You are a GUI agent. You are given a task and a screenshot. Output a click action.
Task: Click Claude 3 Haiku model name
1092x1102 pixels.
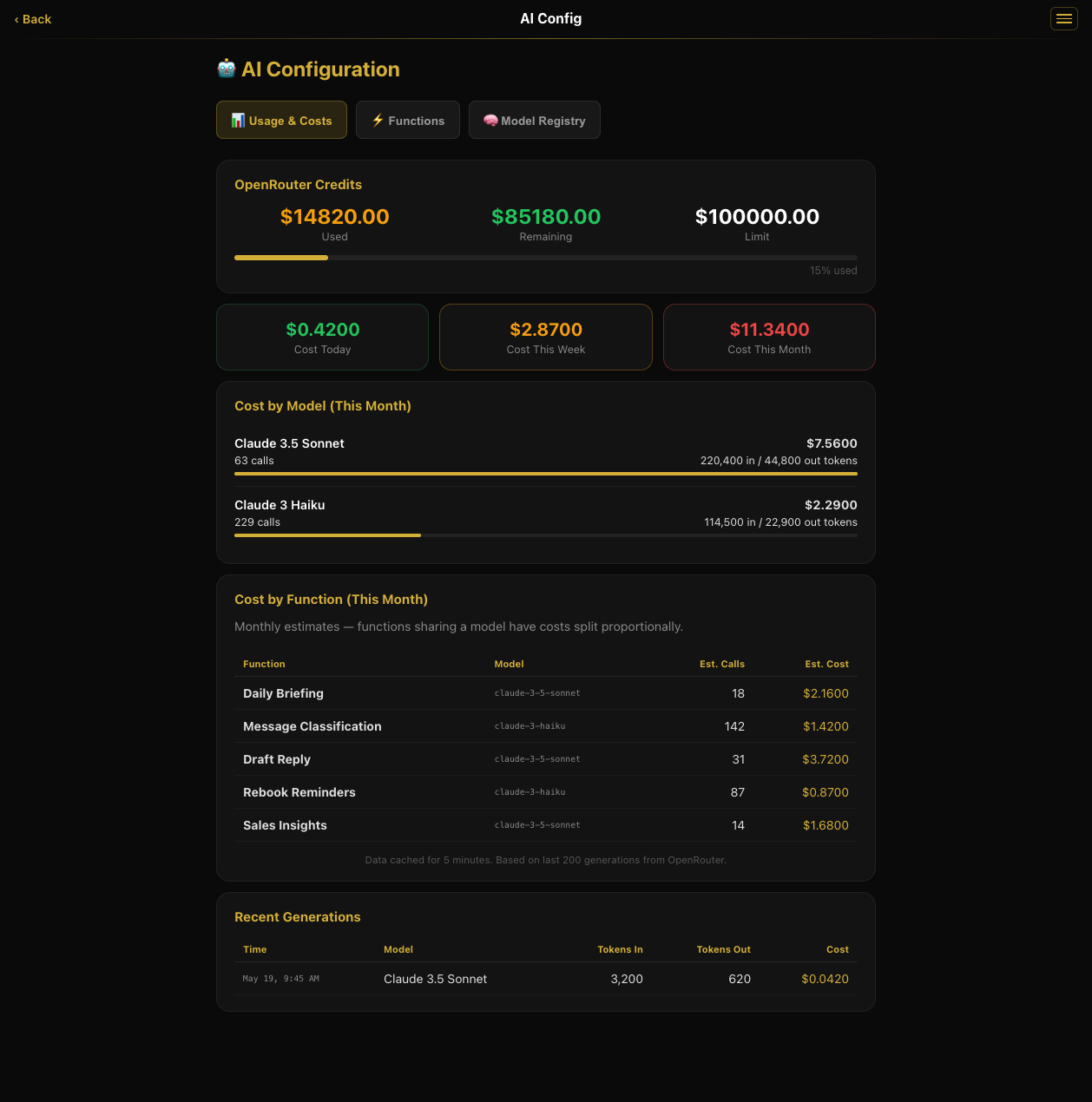280,505
